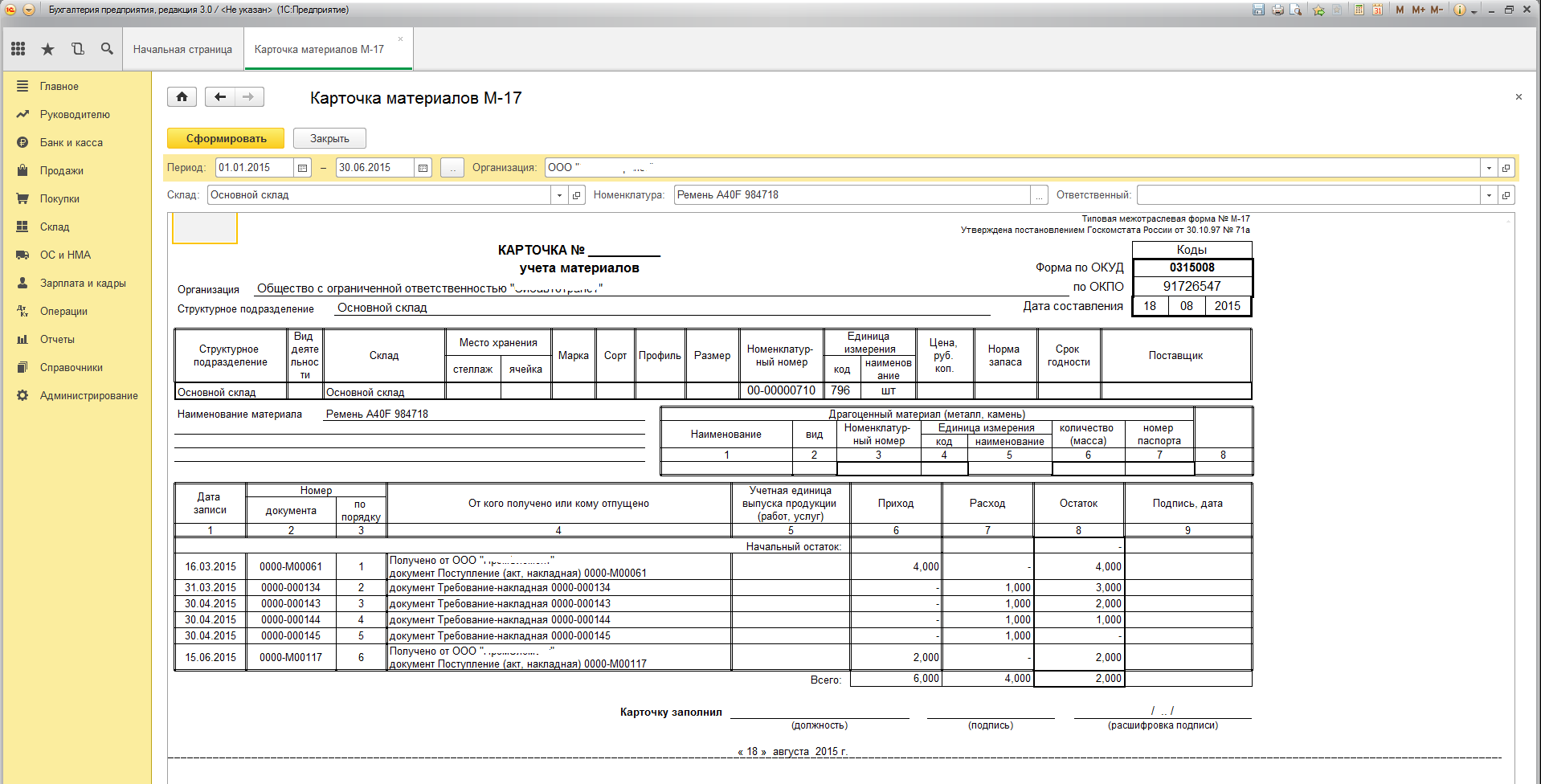Expand the Склад dropdown arrow

pyautogui.click(x=559, y=195)
